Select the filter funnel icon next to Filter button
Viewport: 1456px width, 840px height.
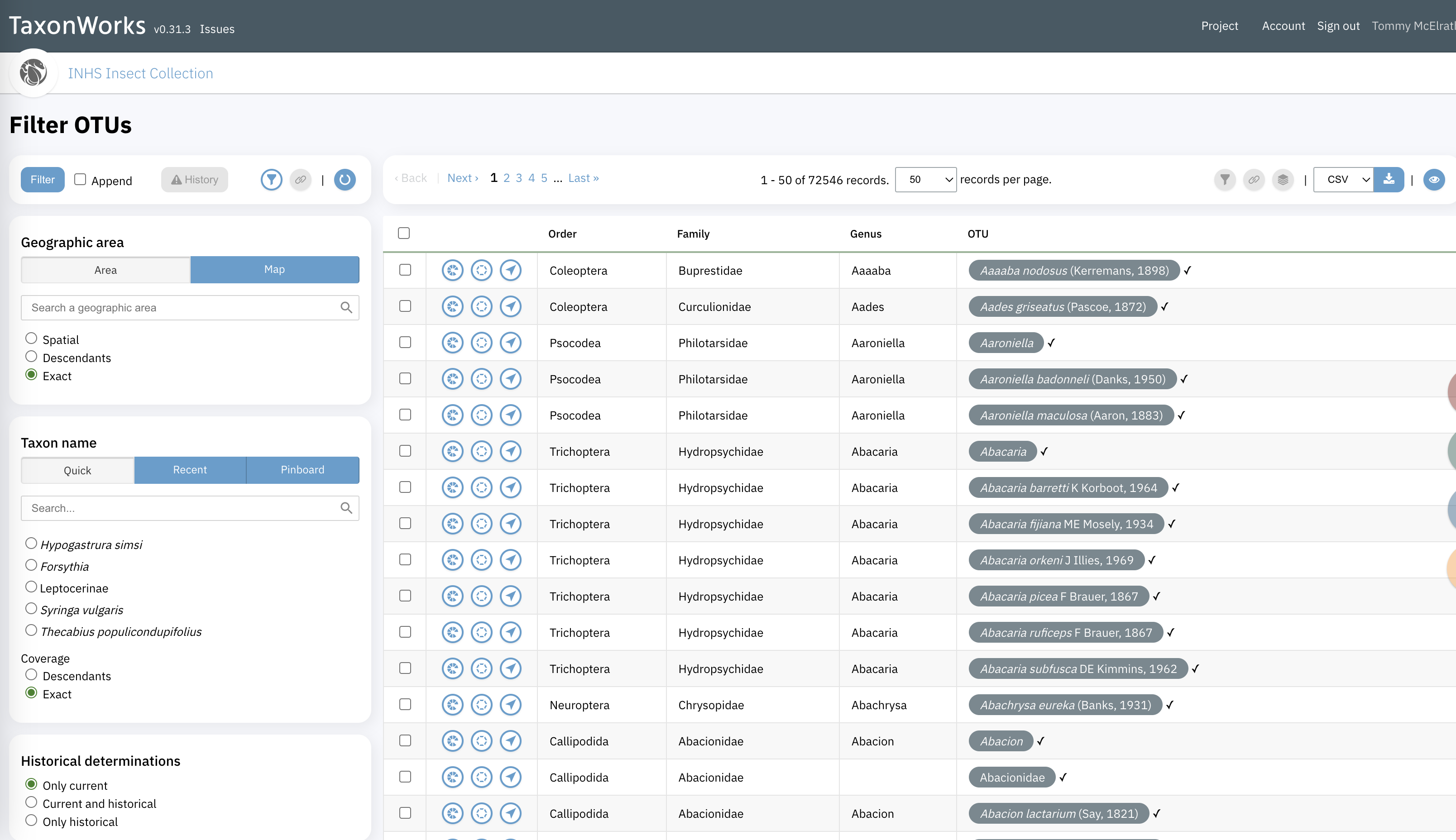[x=271, y=179]
